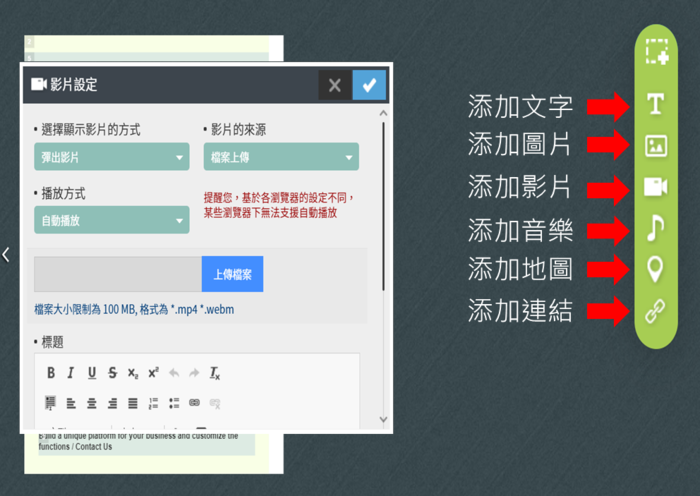
Task: Toggle bold formatting in title editor
Action: click(x=51, y=373)
